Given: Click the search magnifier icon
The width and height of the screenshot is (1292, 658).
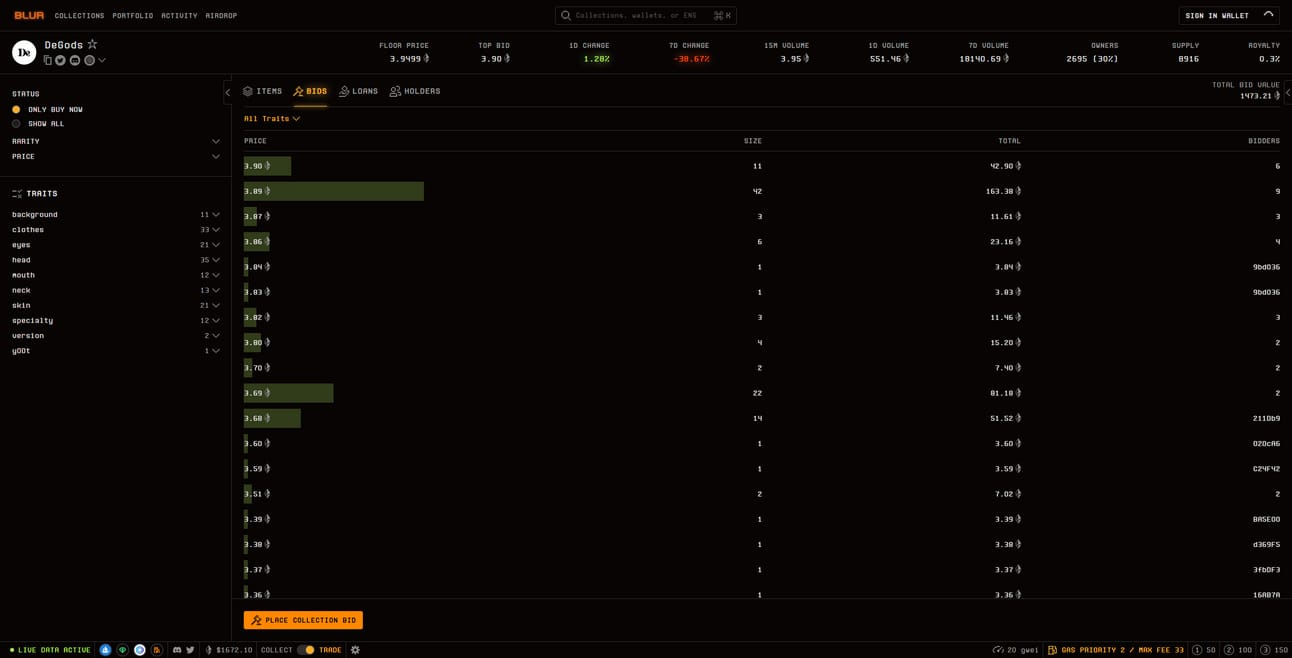Looking at the screenshot, I should coord(566,15).
